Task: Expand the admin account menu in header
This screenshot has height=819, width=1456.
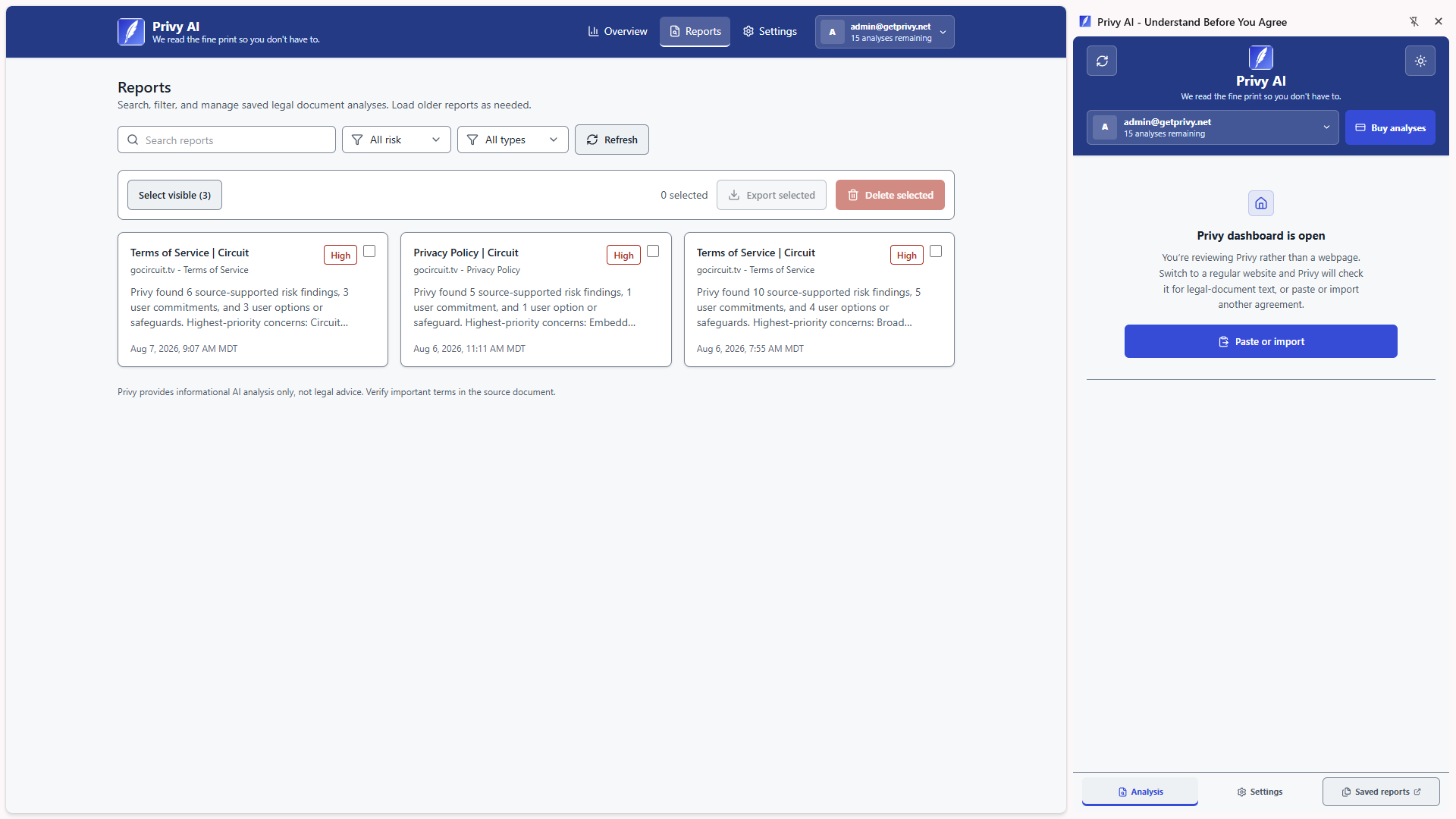Action: point(884,32)
